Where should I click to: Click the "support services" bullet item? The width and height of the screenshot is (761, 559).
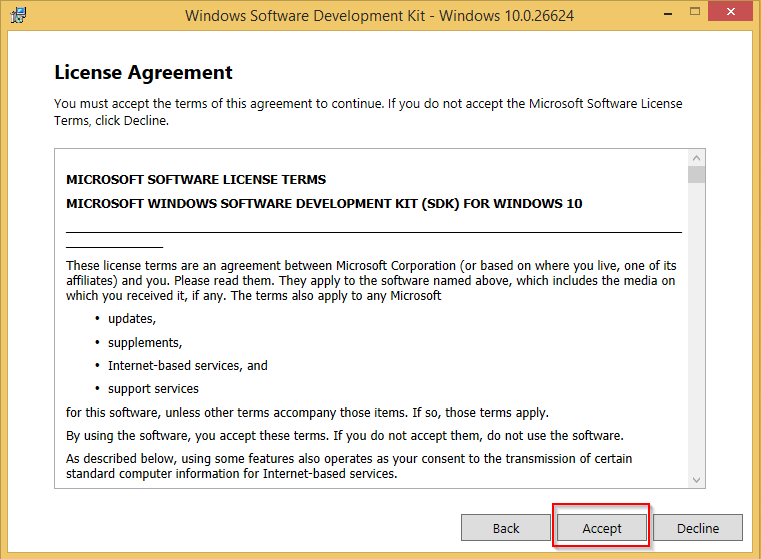(x=153, y=388)
